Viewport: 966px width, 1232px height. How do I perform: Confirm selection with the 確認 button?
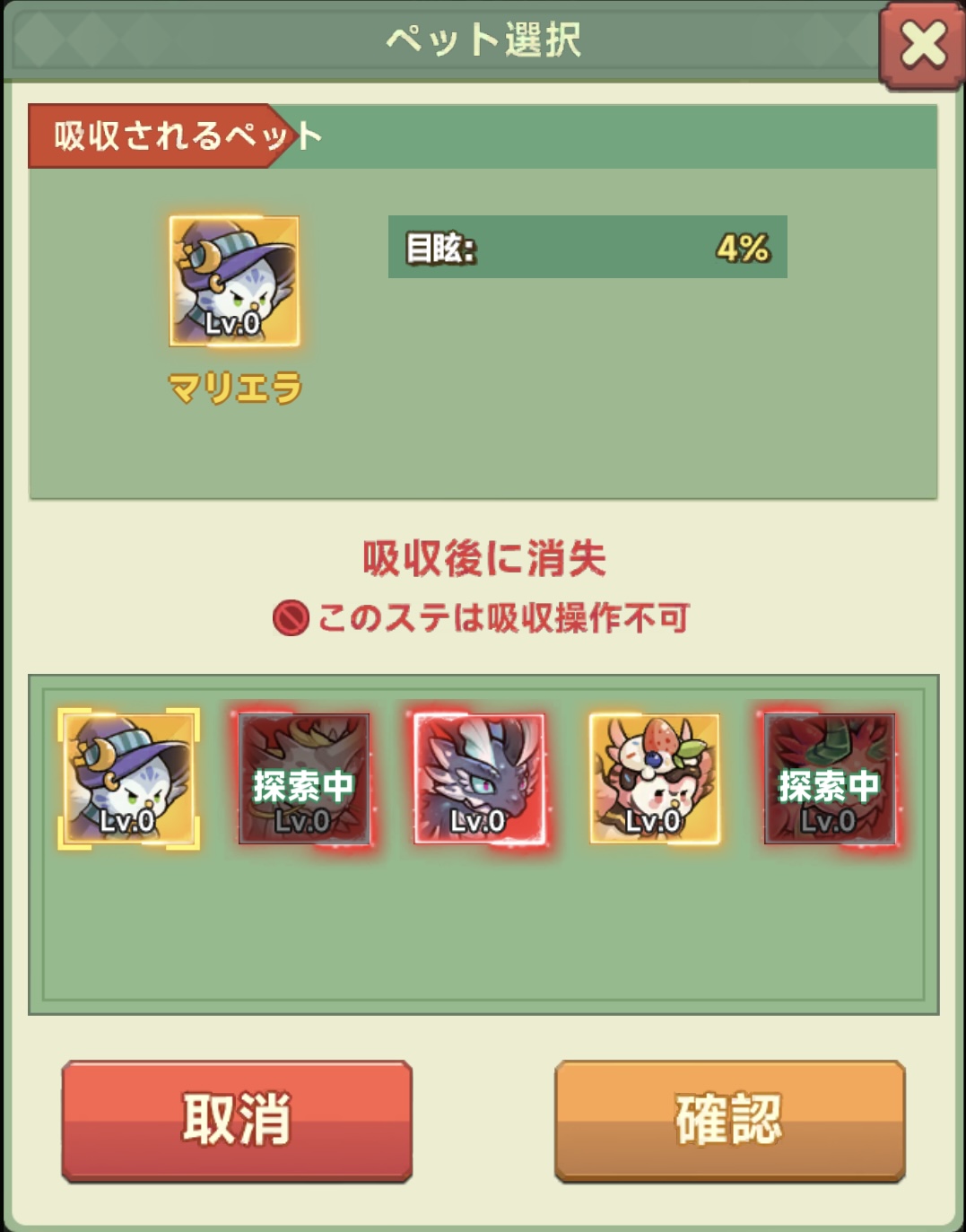(x=729, y=1120)
